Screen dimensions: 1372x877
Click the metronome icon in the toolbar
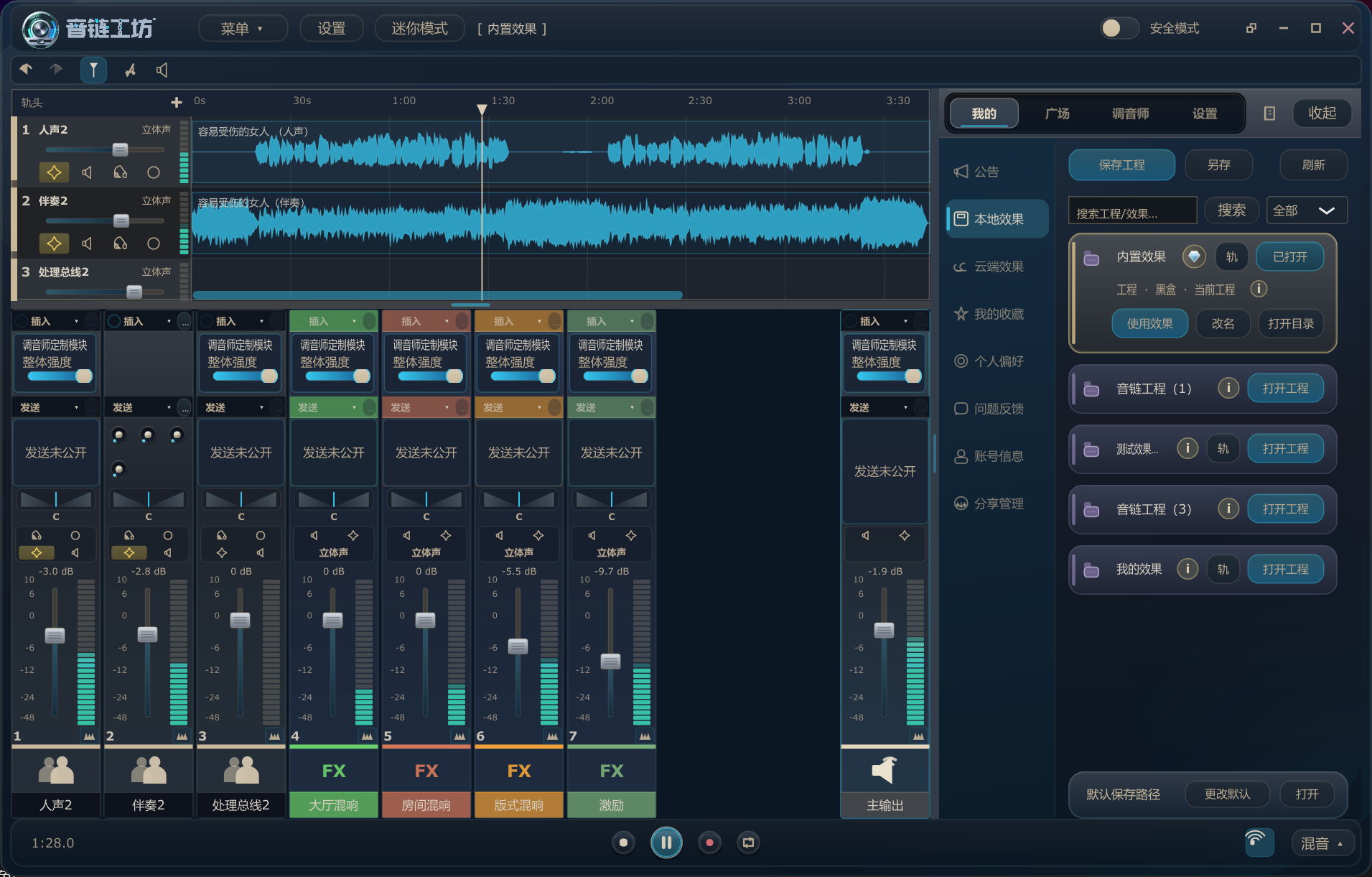point(130,70)
